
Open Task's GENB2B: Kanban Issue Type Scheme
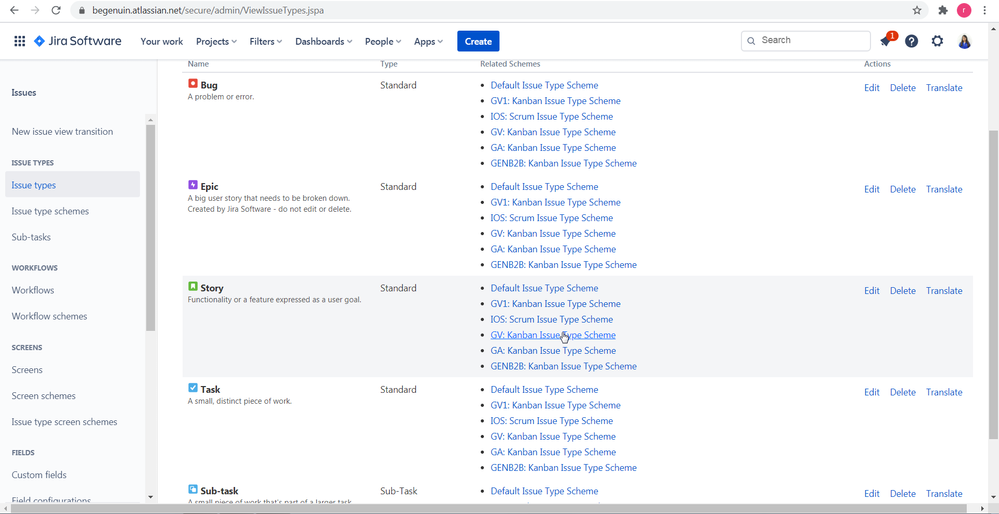tap(563, 468)
